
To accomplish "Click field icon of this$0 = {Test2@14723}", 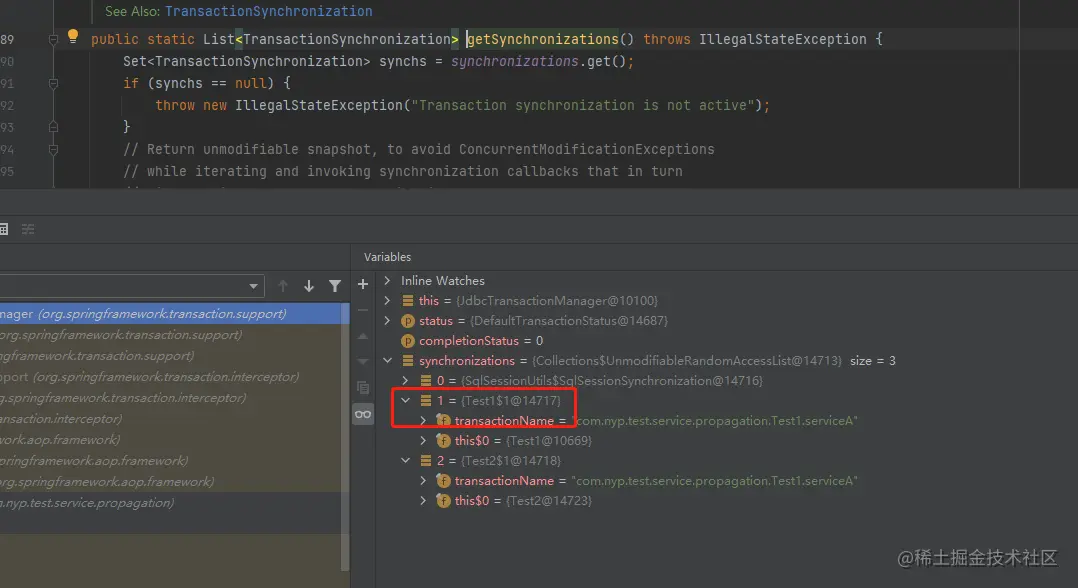I will pos(443,501).
